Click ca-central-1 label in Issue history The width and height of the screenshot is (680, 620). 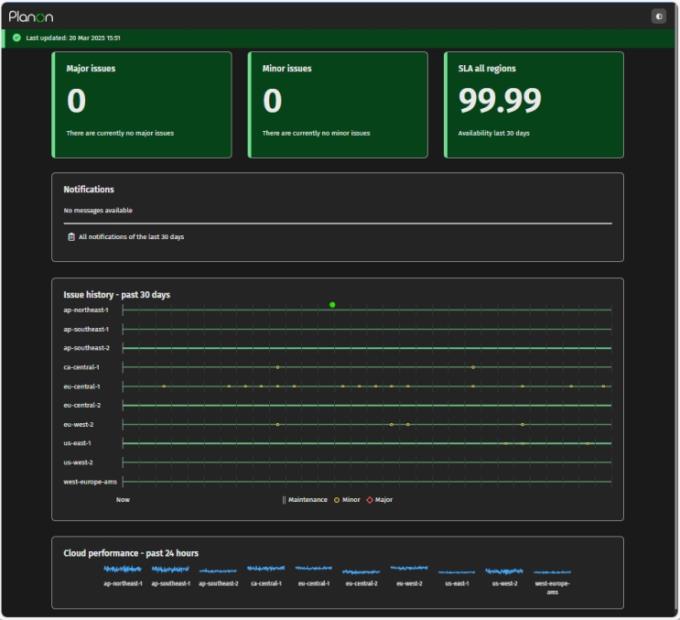point(82,367)
